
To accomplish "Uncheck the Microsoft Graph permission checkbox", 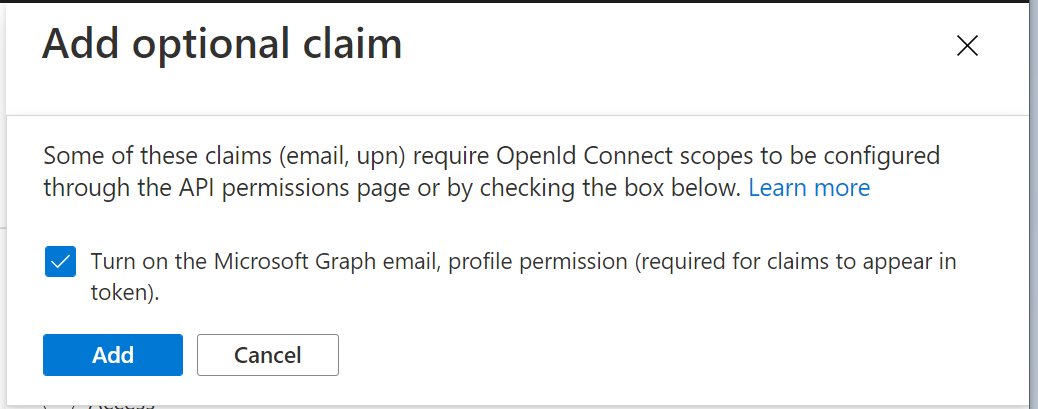I will (59, 263).
